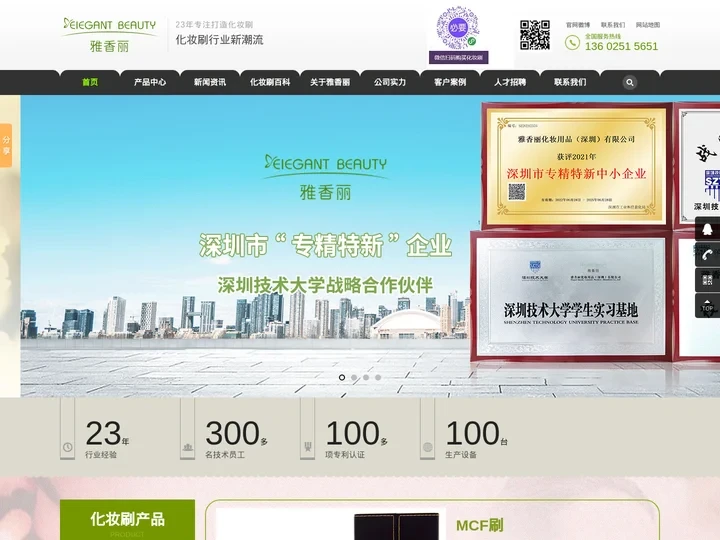Screen dimensions: 720x540
Task: Click the 全国服务热线 label
Action: coord(602,36)
